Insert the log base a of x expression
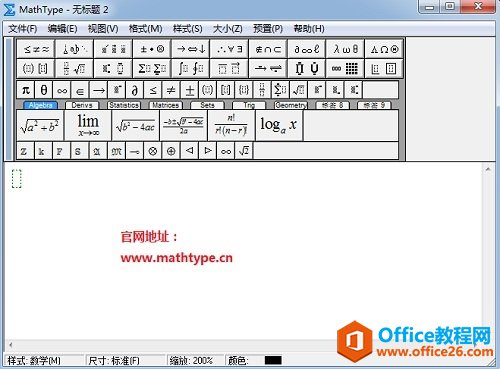The image size is (500, 369). [279, 126]
